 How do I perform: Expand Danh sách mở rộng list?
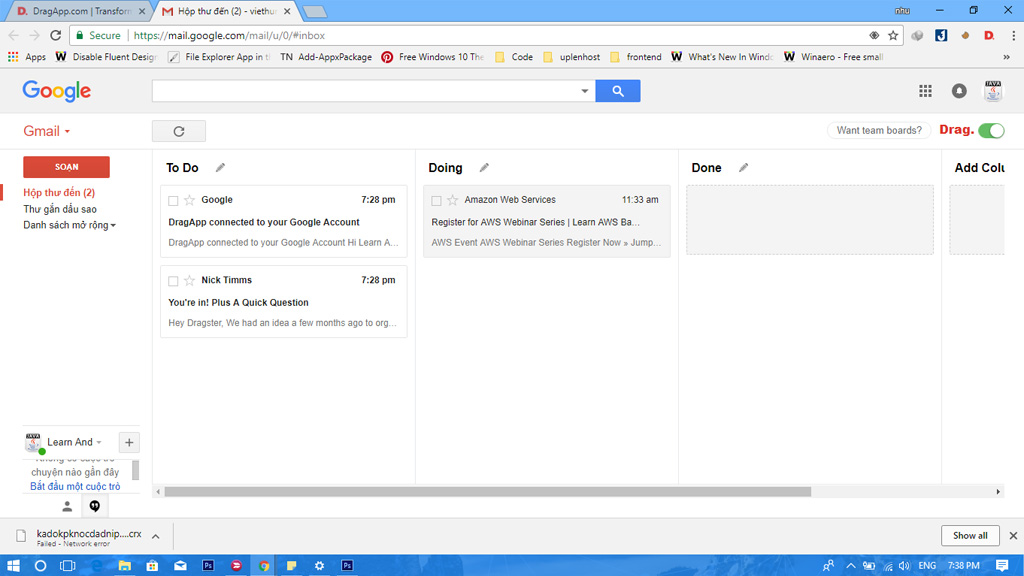click(69, 225)
